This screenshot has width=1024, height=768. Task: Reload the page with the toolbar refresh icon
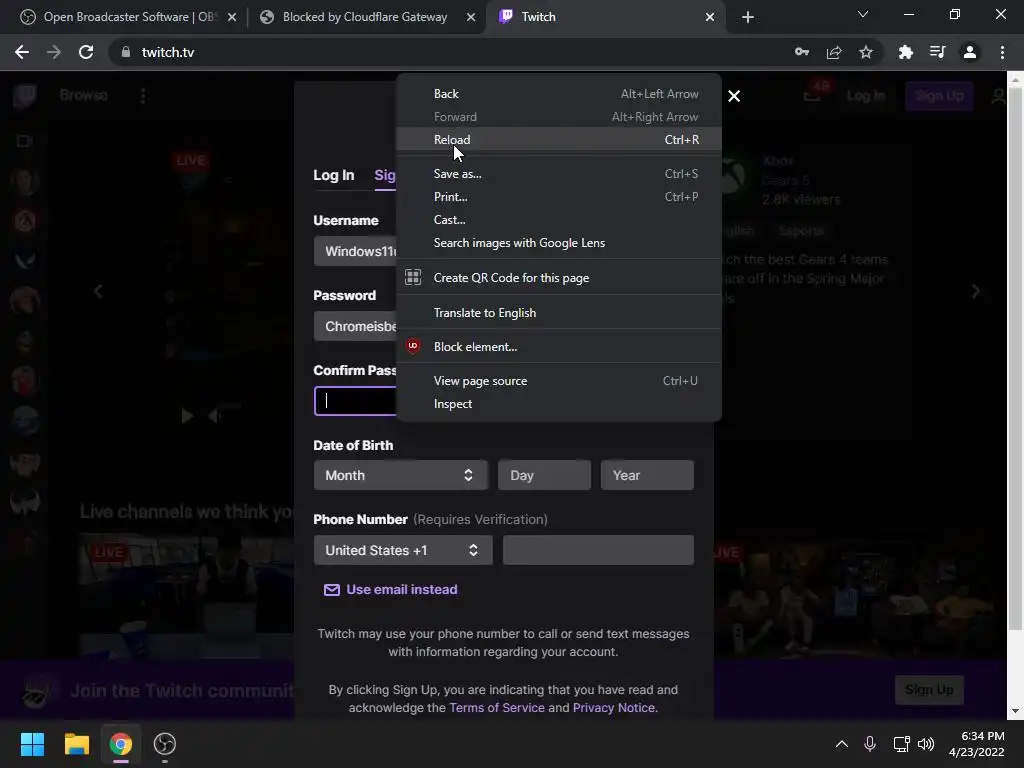86,52
